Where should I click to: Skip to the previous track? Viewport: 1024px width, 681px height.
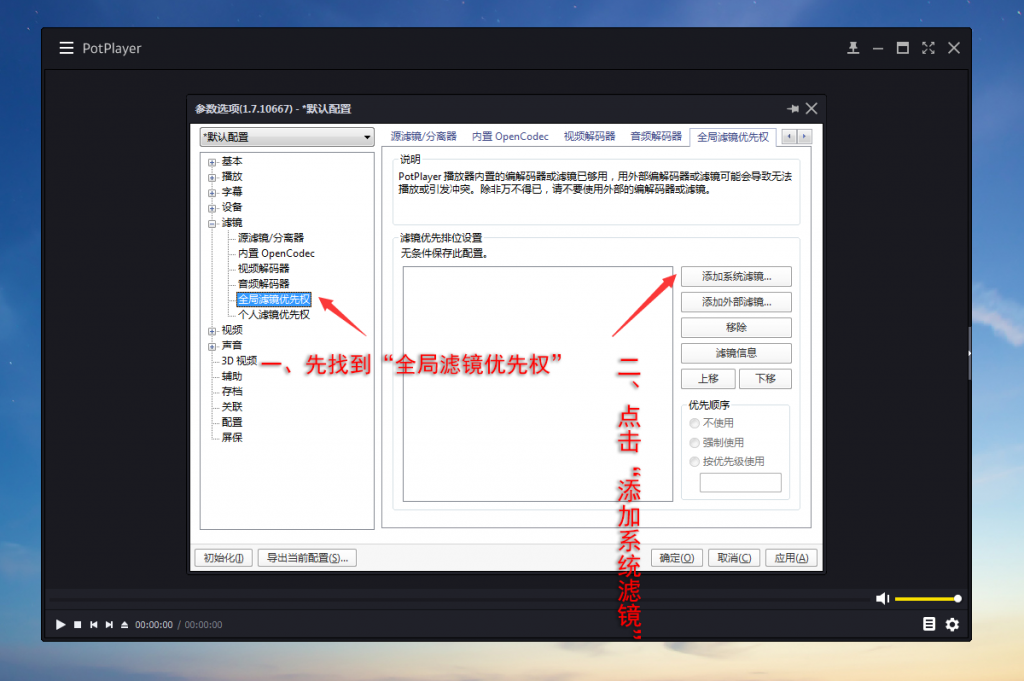(x=94, y=625)
